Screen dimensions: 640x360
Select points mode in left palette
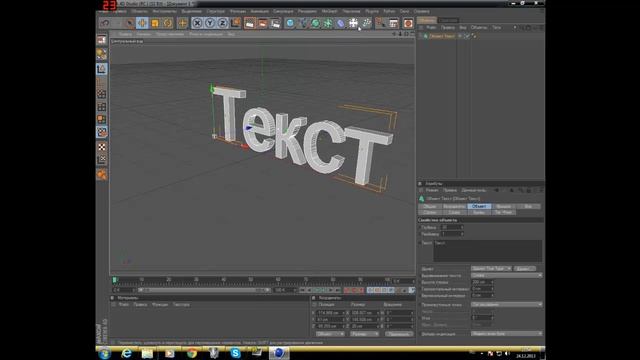pos(102,94)
